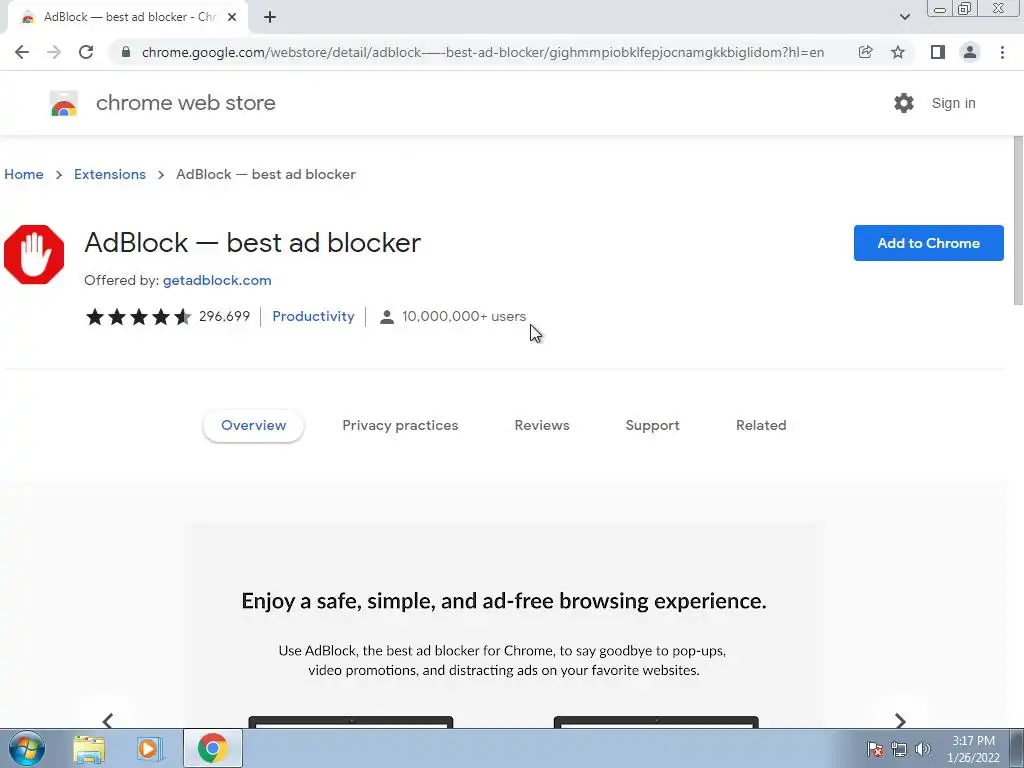Viewport: 1024px width, 768px height.
Task: Show previous screenshot with left arrow
Action: click(x=108, y=720)
